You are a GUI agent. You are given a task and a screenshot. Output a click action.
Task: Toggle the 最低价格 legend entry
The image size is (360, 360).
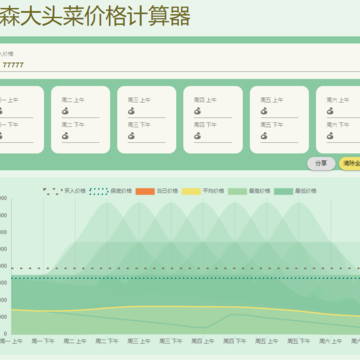(x=295, y=191)
